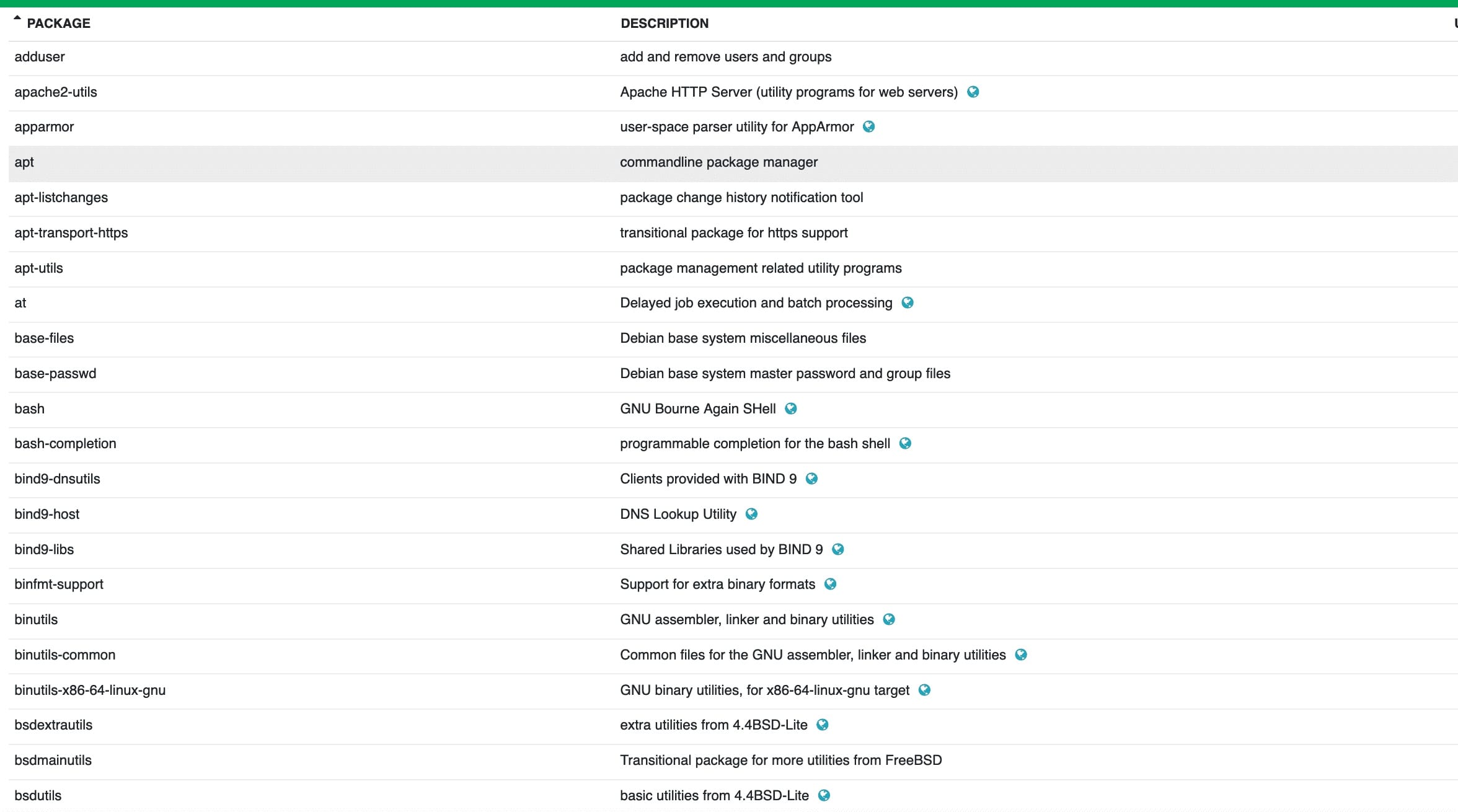
Task: Open the globe icon for bash-completion
Action: (x=905, y=443)
